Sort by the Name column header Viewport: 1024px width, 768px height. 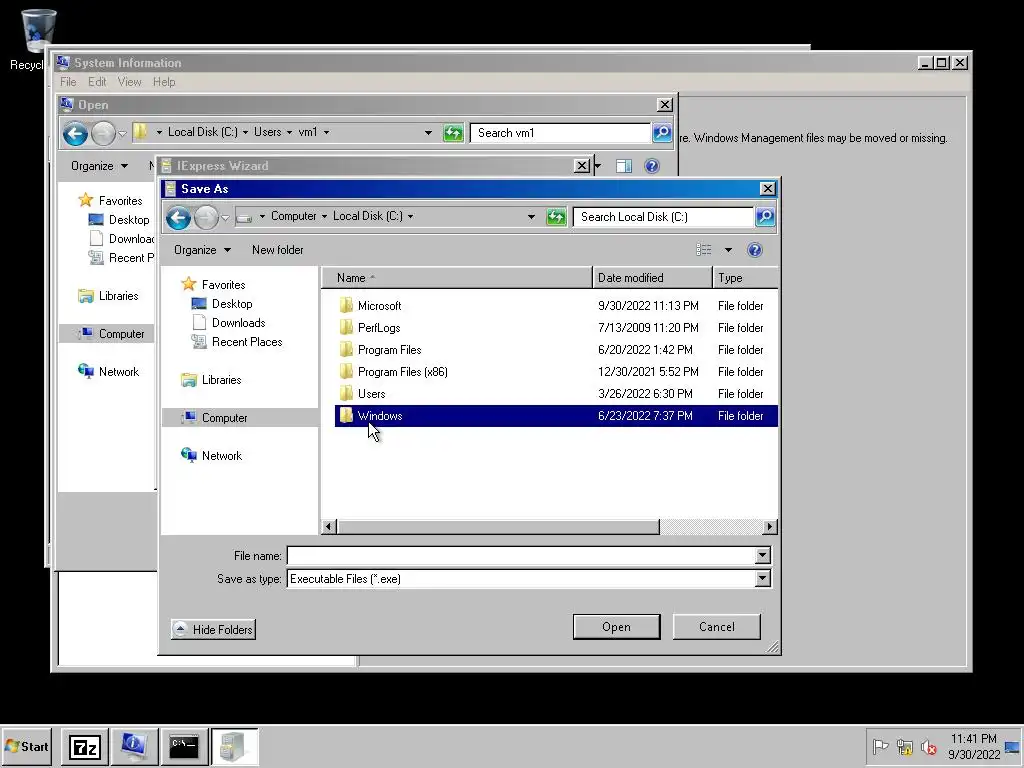pos(456,278)
